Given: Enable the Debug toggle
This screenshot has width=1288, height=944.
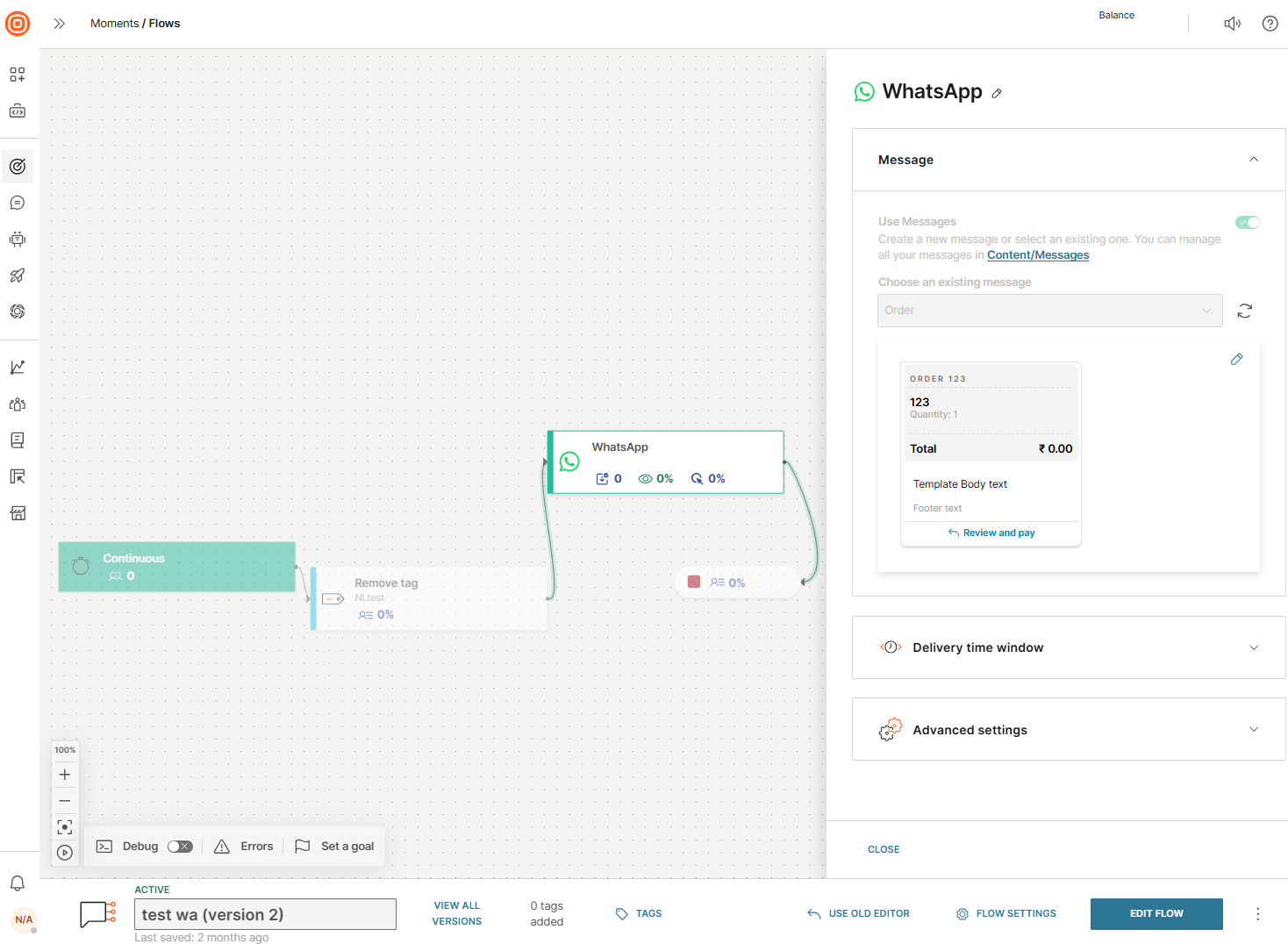Looking at the screenshot, I should pyautogui.click(x=180, y=846).
